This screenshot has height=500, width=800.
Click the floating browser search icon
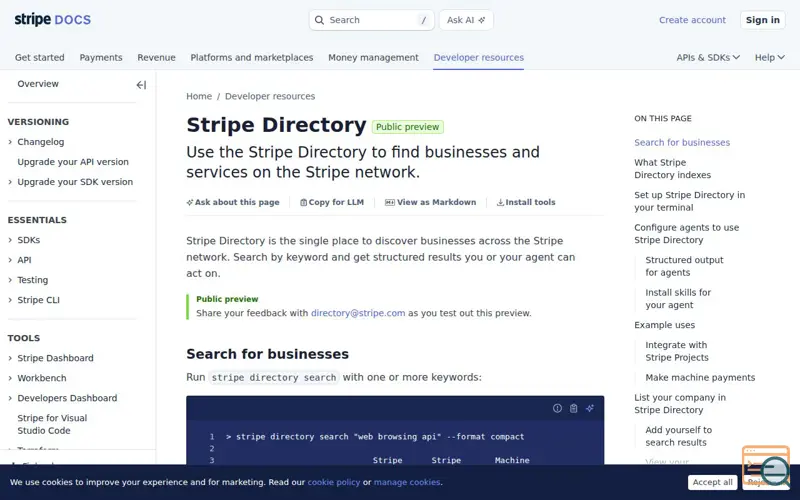[x=766, y=465]
